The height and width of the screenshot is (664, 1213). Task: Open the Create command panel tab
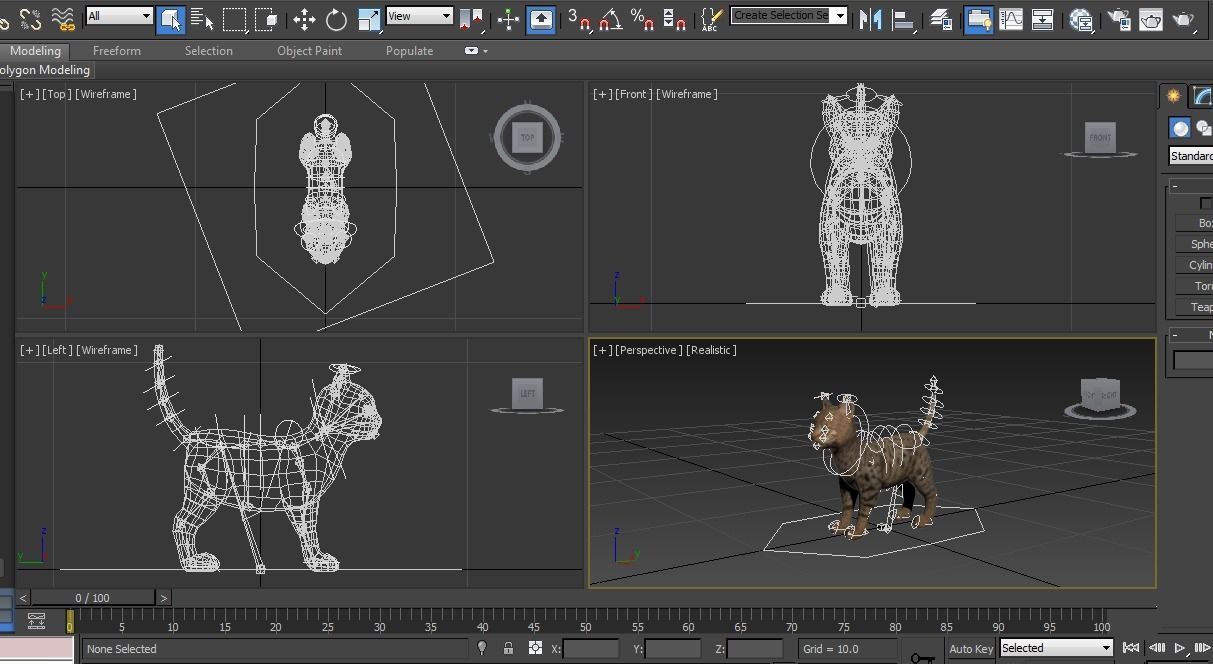(1173, 97)
